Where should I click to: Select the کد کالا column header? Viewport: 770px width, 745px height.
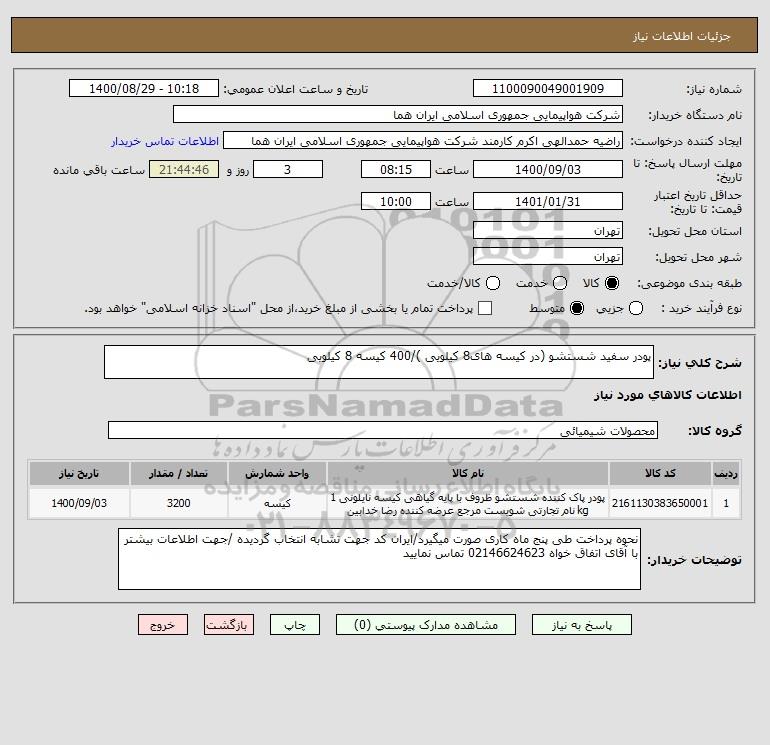point(660,473)
